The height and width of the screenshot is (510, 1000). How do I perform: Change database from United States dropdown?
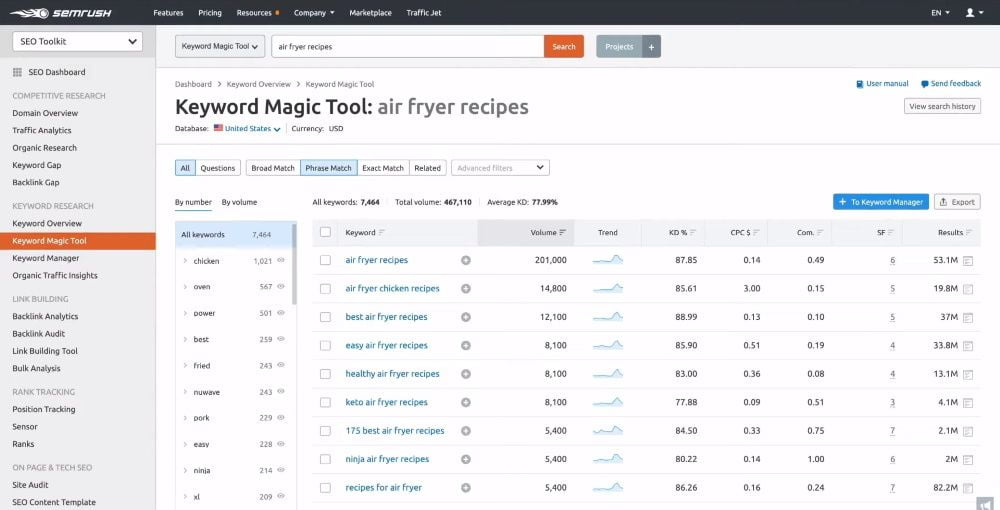(x=253, y=128)
